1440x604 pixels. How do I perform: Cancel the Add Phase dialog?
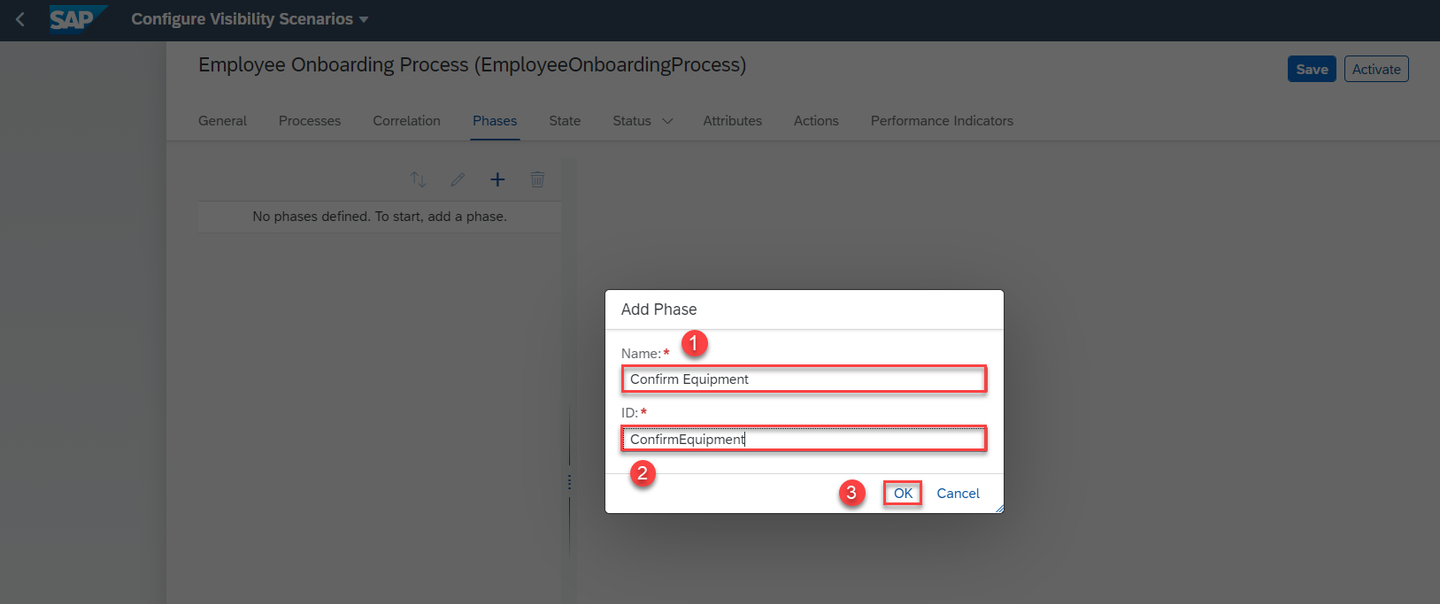[x=958, y=493]
